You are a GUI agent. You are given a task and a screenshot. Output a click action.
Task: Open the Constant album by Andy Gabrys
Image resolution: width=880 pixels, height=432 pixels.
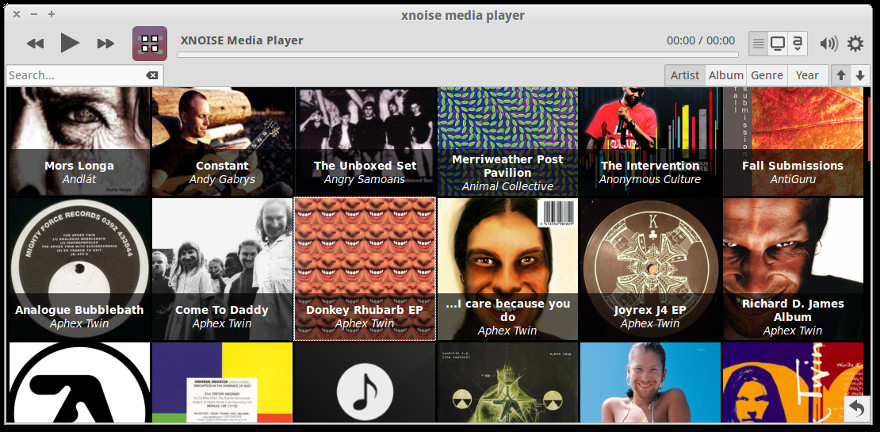pyautogui.click(x=222, y=141)
